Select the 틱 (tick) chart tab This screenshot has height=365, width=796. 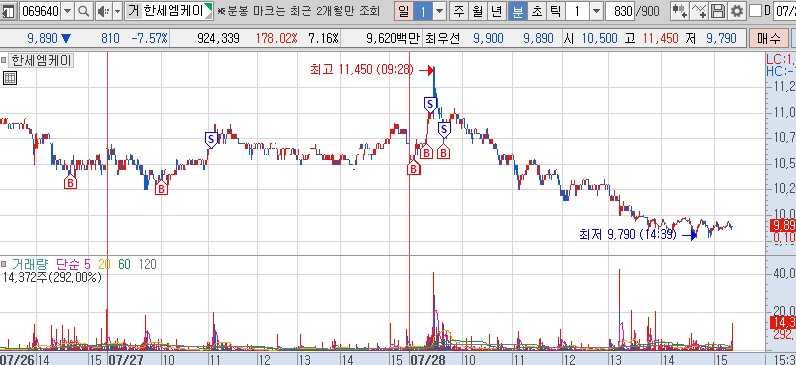point(554,11)
